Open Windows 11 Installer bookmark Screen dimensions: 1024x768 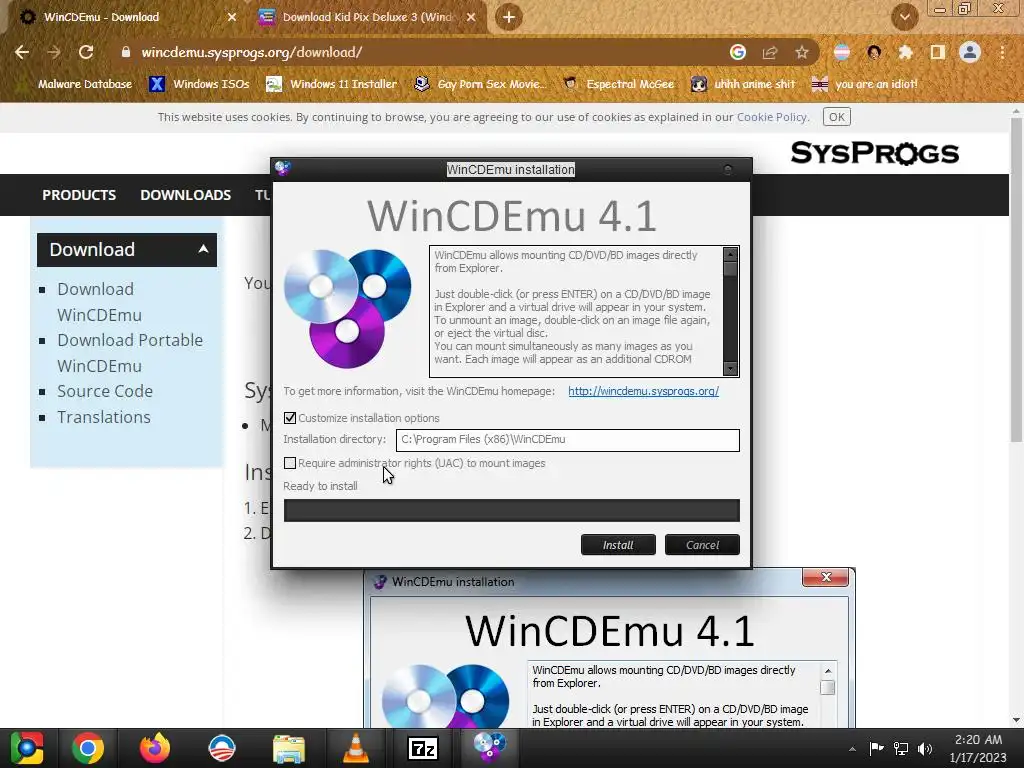[332, 84]
